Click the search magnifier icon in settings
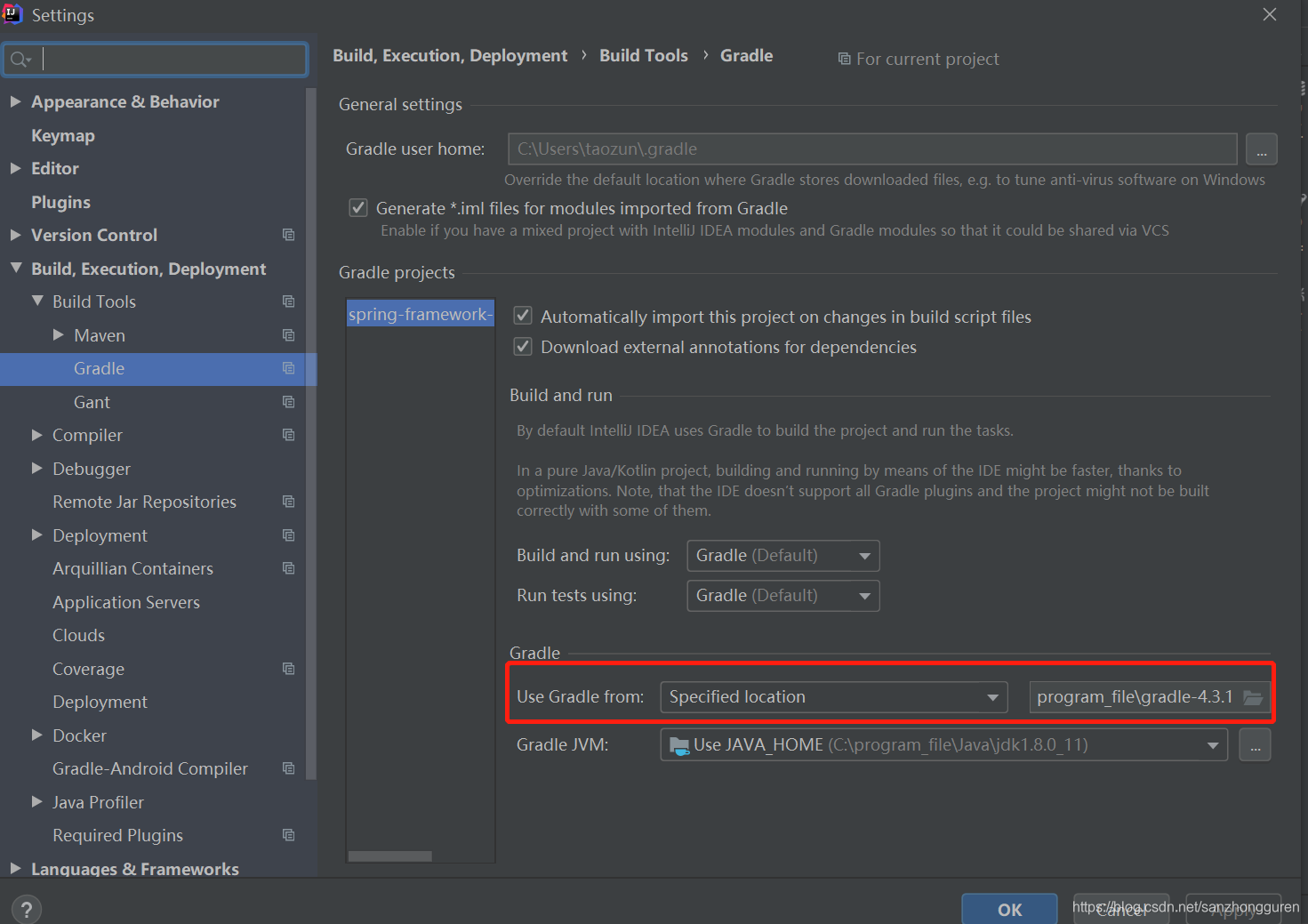 coord(20,60)
